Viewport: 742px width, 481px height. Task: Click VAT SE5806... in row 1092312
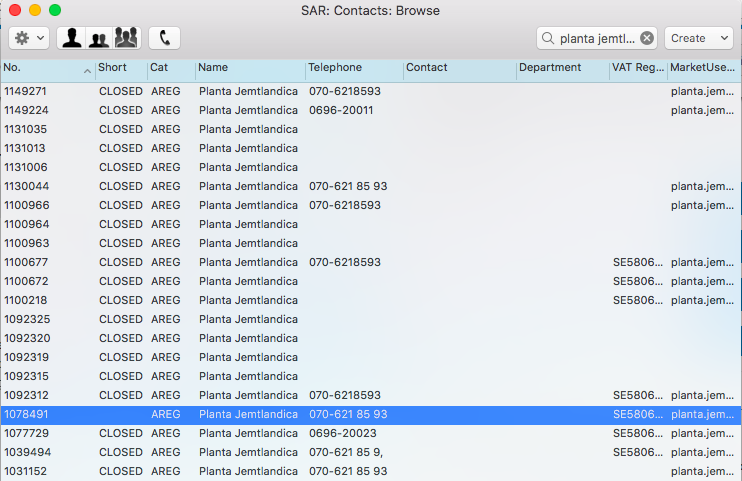638,395
